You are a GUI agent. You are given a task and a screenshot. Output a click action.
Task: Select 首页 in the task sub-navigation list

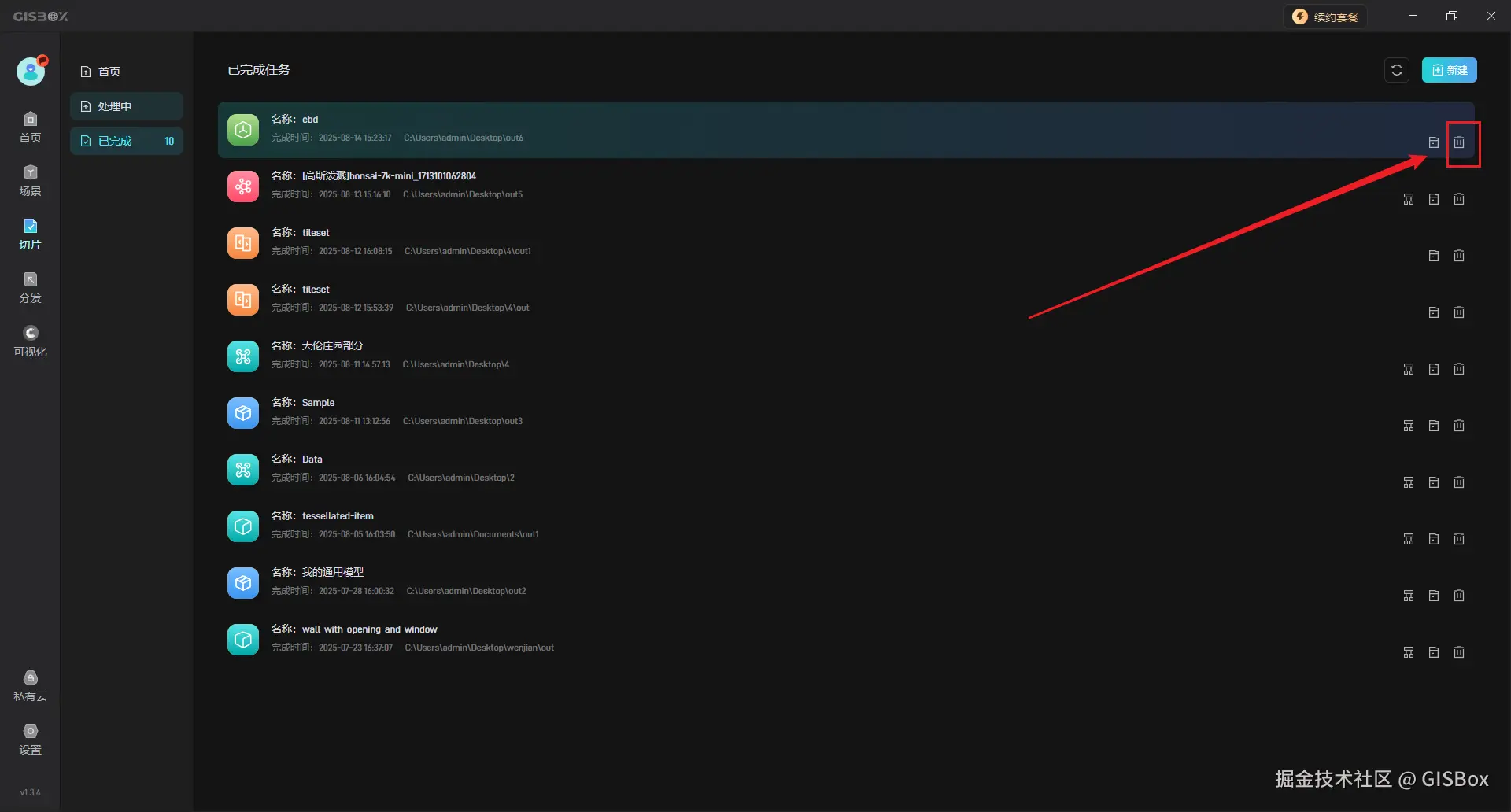[127, 72]
